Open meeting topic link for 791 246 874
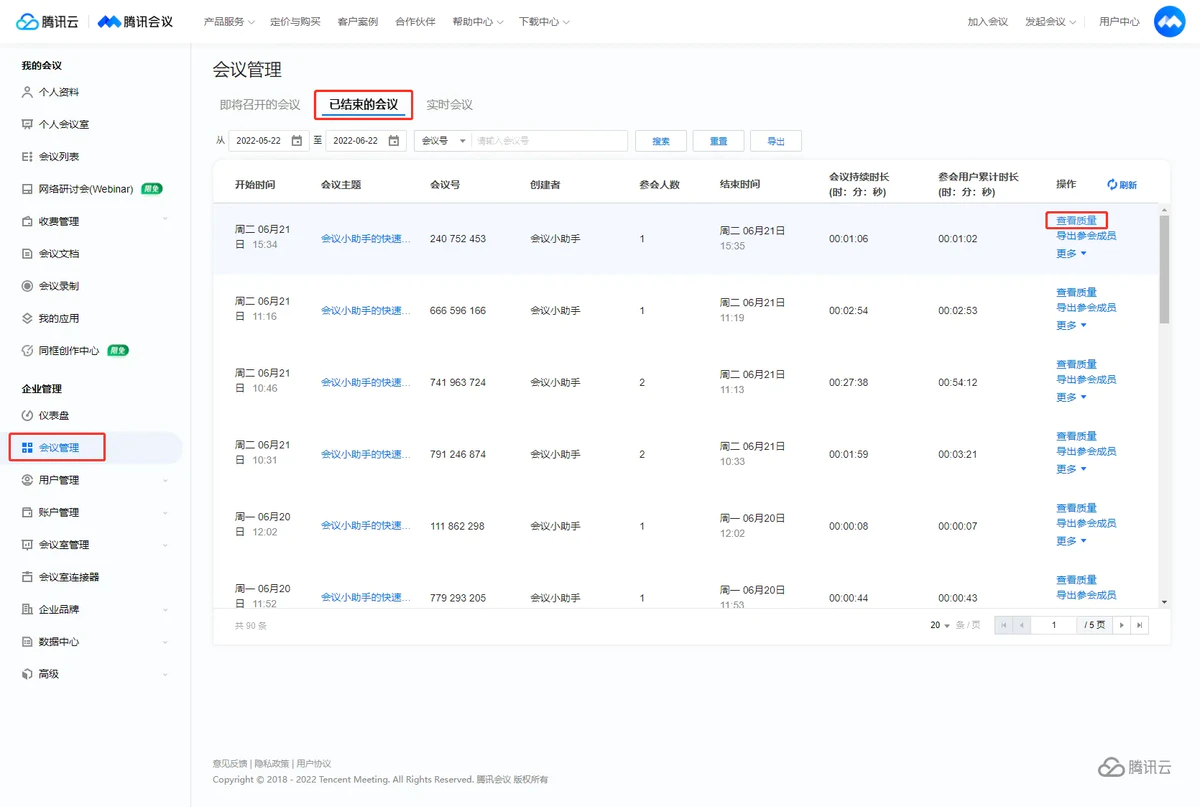The image size is (1200, 807). [365, 454]
